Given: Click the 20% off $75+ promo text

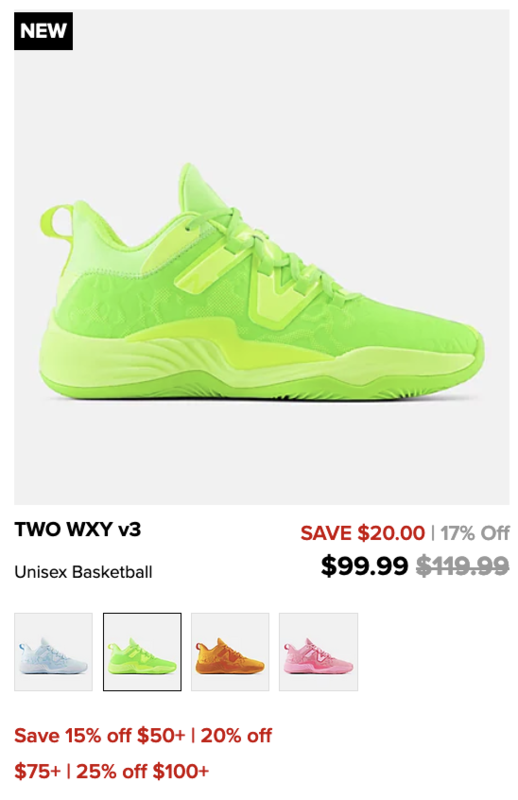Looking at the screenshot, I should point(143,754).
